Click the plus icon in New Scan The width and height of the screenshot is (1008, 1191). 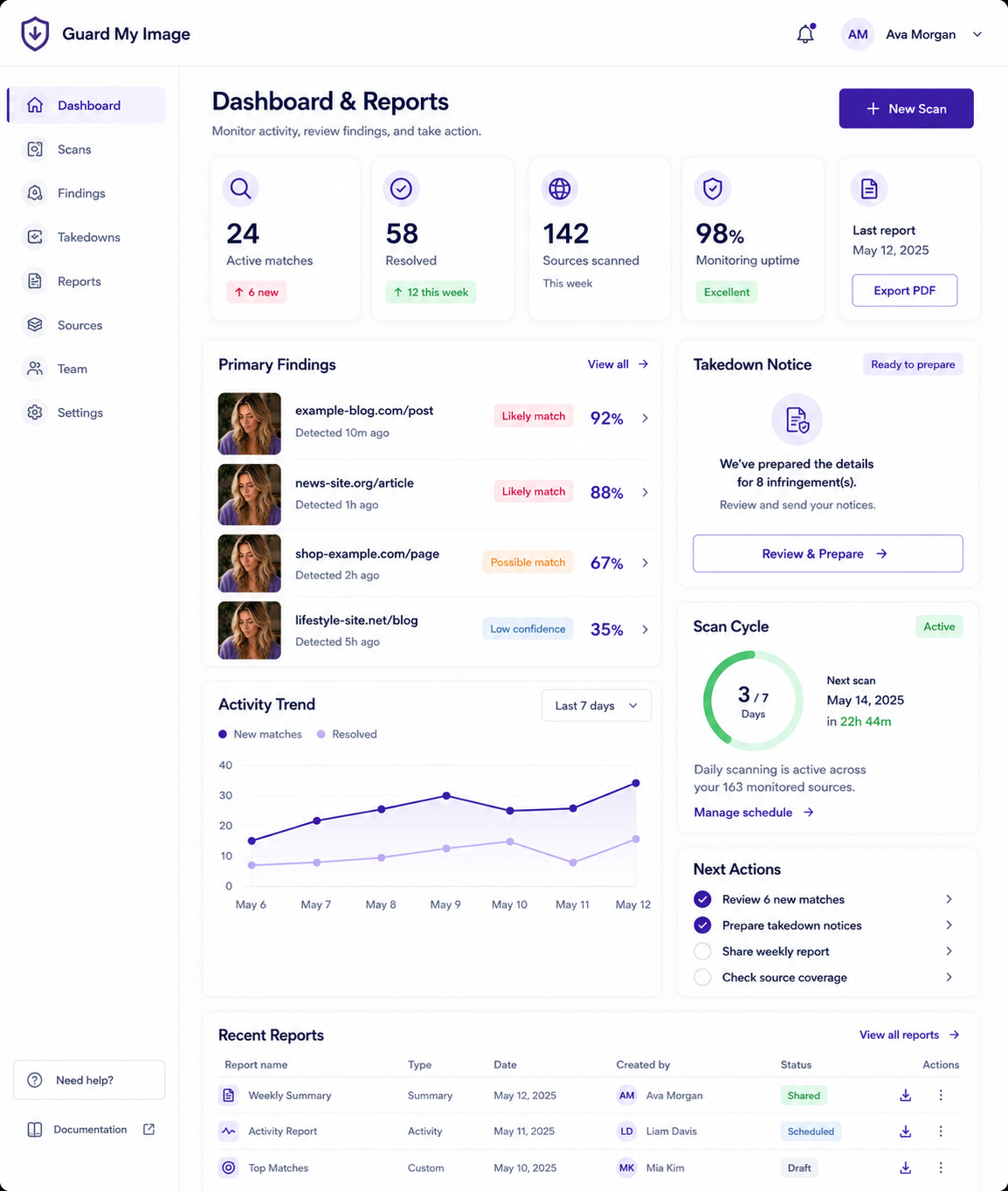pos(873,108)
